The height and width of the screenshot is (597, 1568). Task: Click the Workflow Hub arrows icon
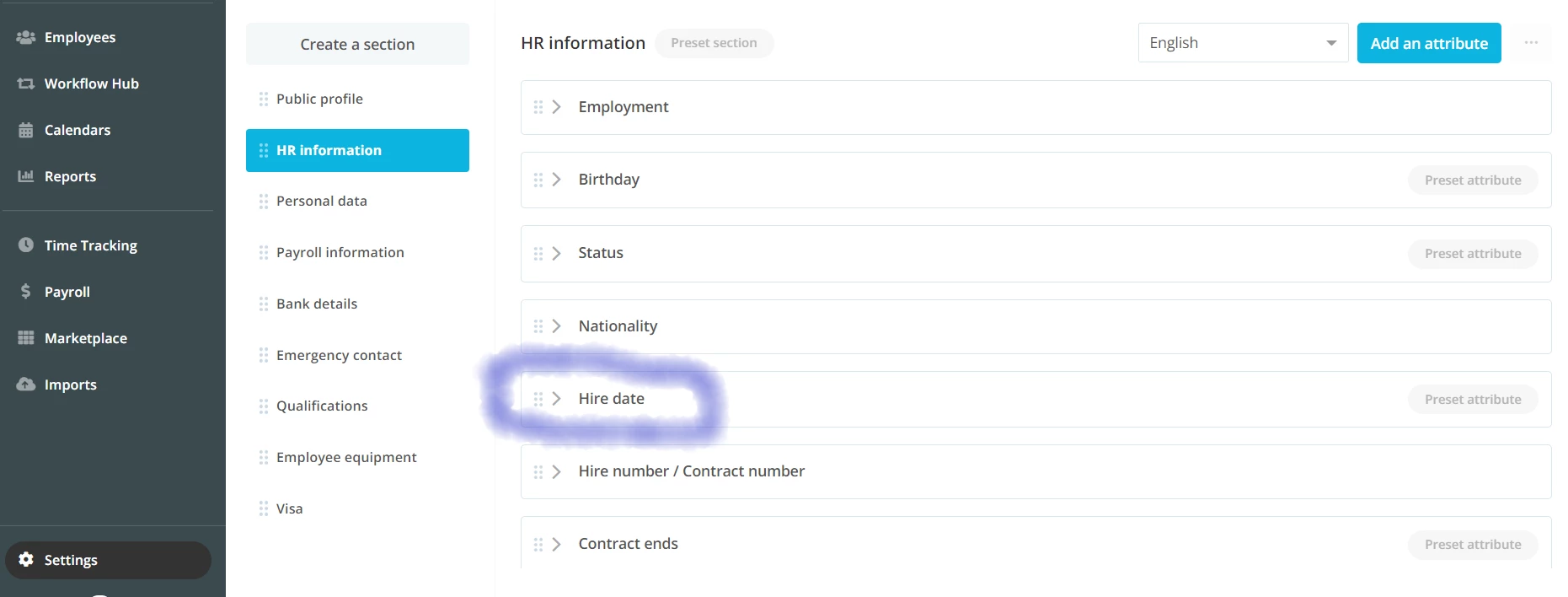(26, 83)
